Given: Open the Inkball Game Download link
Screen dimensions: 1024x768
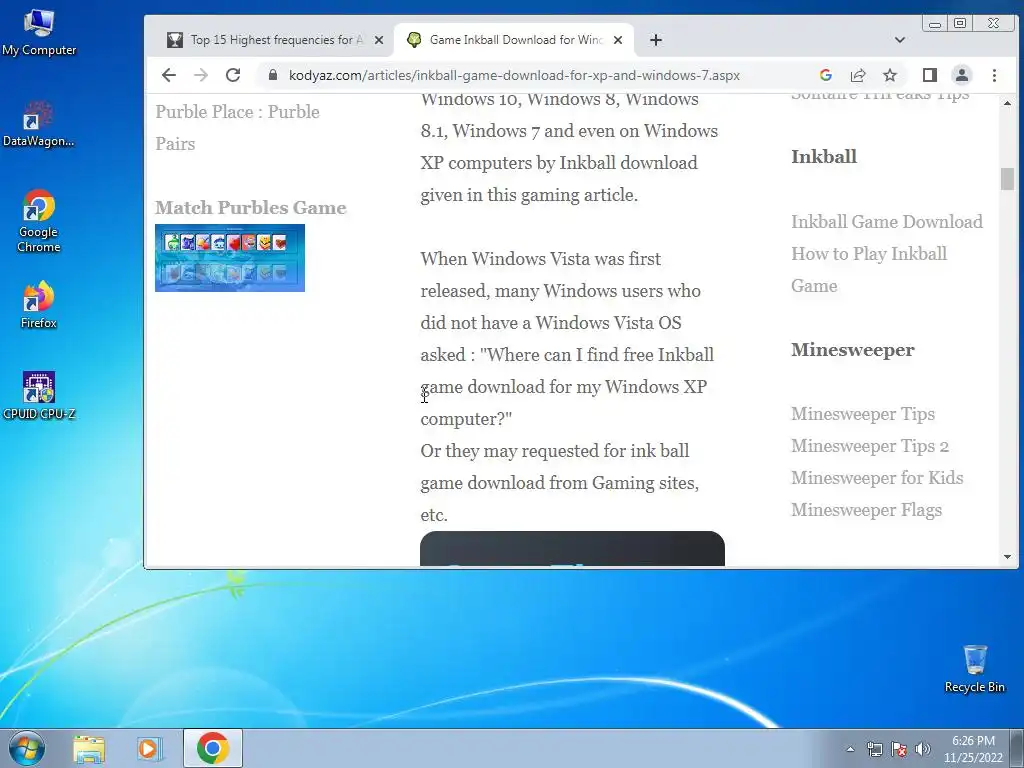Looking at the screenshot, I should [x=887, y=221].
